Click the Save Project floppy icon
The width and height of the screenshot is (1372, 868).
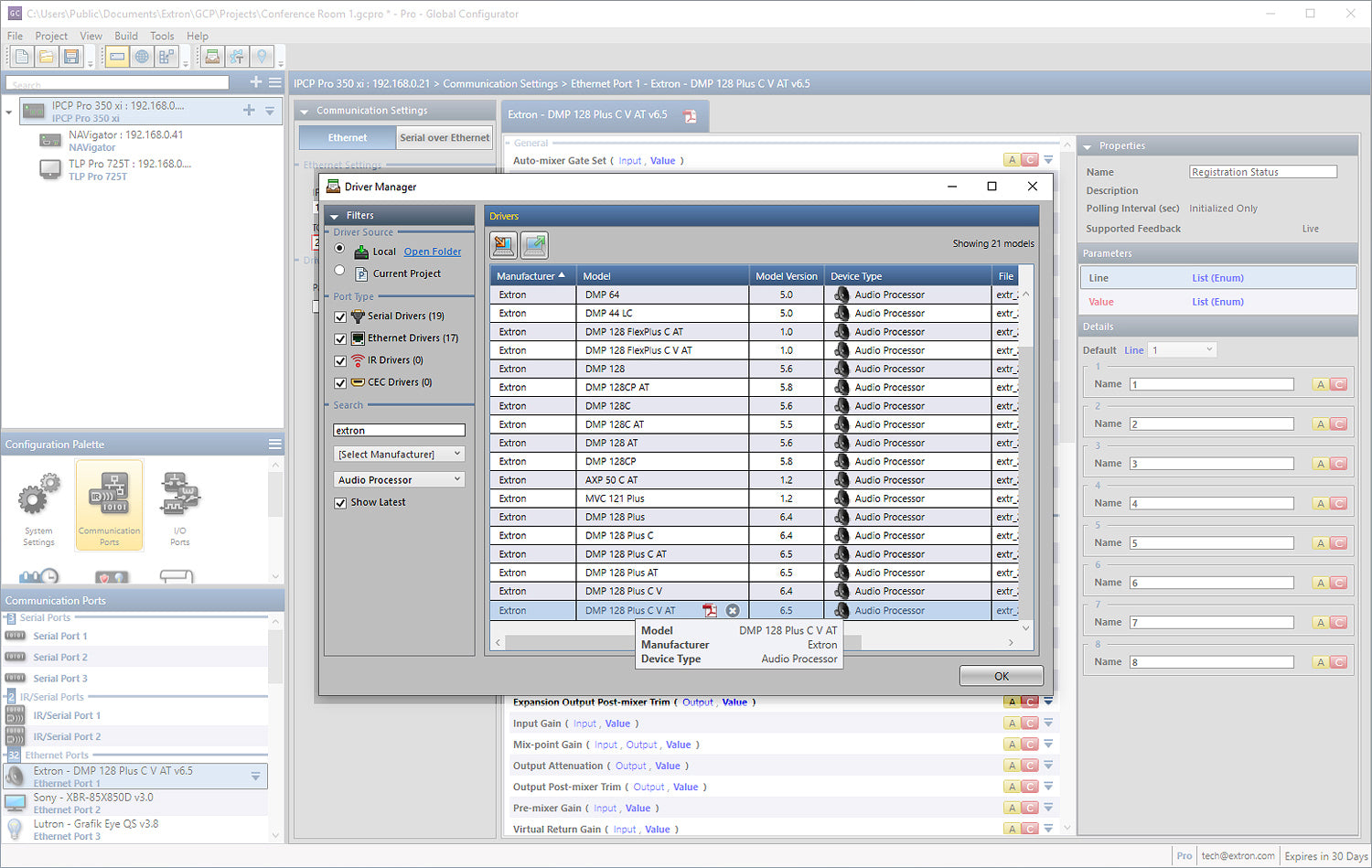coord(71,57)
